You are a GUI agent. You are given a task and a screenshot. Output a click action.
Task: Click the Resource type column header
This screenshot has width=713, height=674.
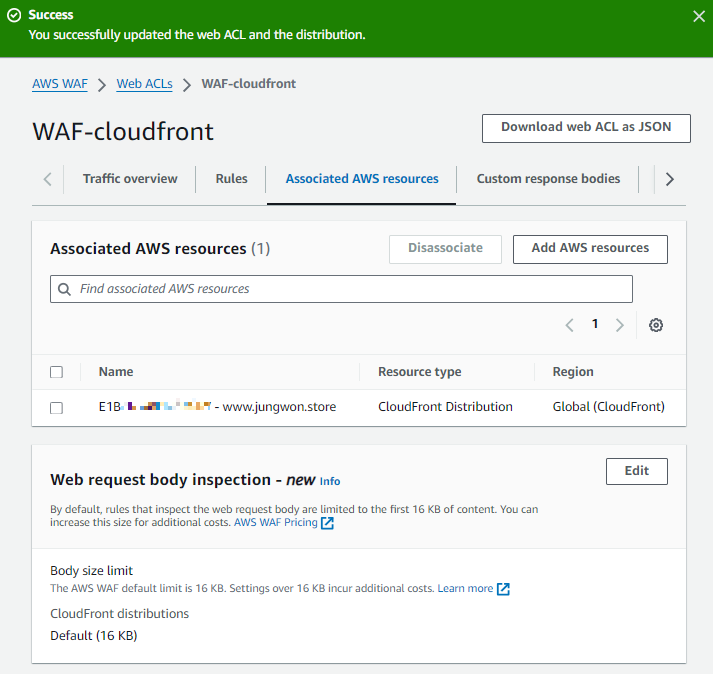pyautogui.click(x=420, y=372)
